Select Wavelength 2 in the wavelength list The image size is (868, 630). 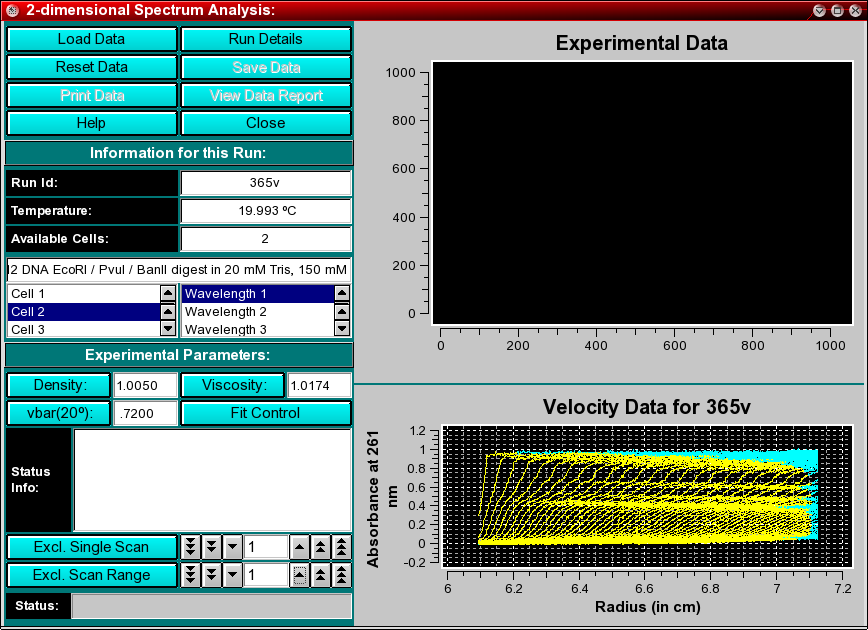tap(255, 312)
